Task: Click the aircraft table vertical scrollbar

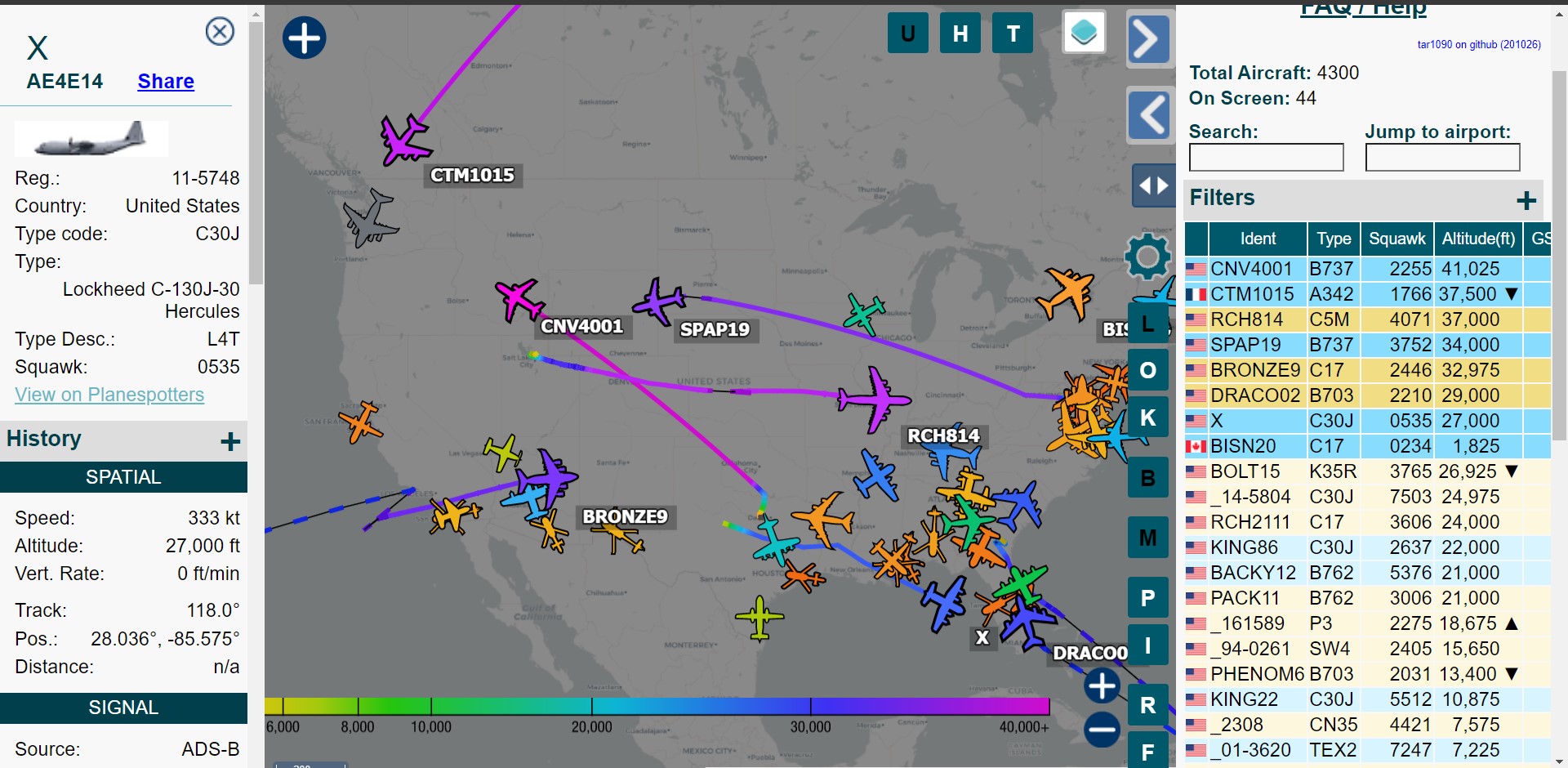Action: [x=1559, y=256]
